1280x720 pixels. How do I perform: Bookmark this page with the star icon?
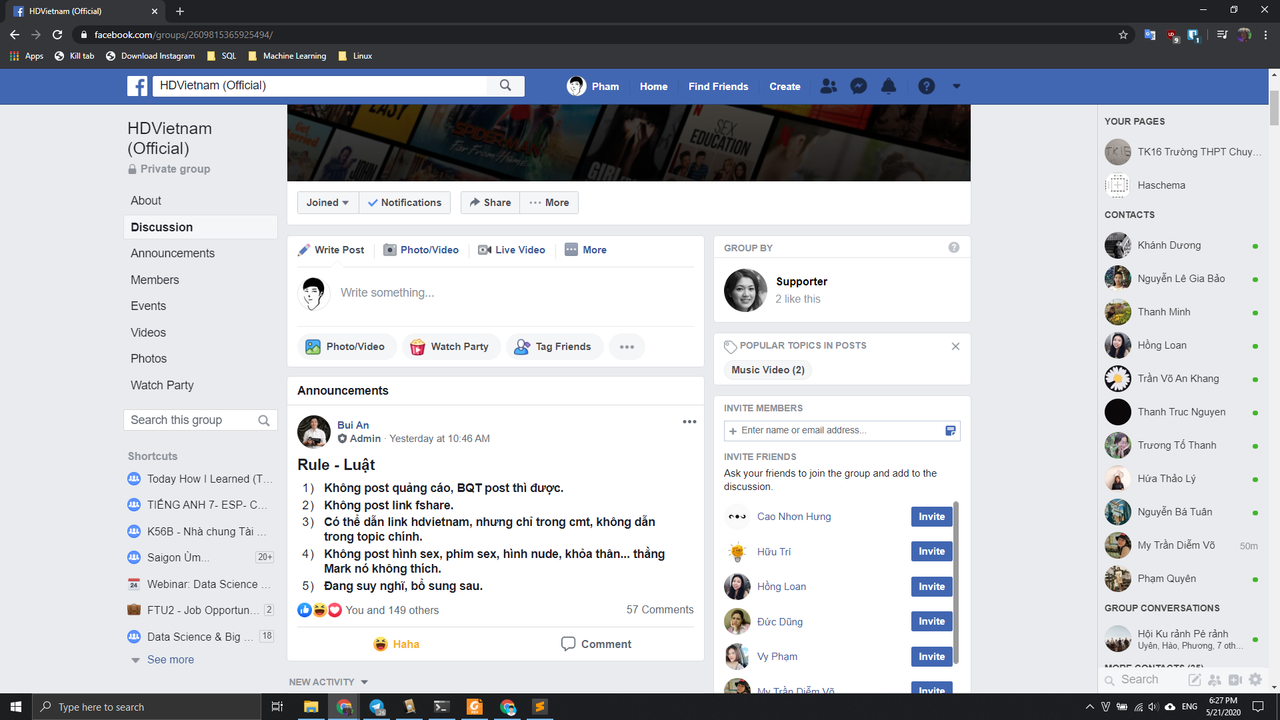click(1124, 34)
